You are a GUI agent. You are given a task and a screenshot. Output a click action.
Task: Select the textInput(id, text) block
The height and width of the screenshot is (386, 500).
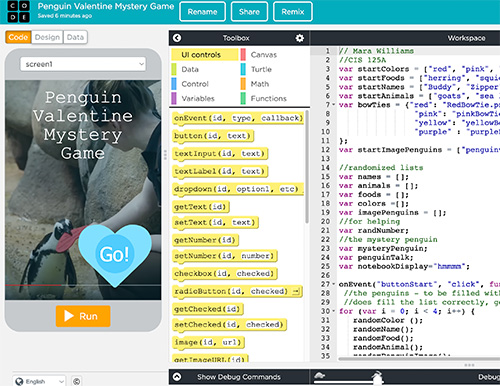tap(220, 154)
